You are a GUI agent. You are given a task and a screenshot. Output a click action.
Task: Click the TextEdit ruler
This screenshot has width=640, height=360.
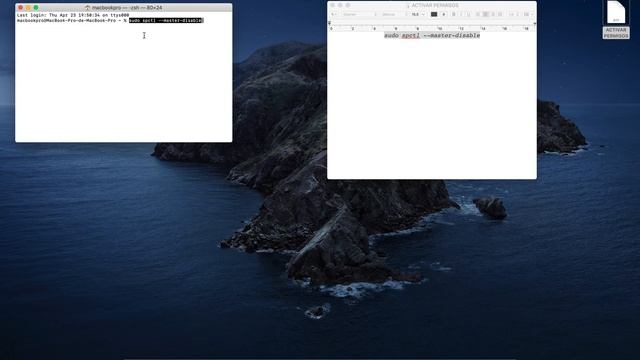[432, 27]
